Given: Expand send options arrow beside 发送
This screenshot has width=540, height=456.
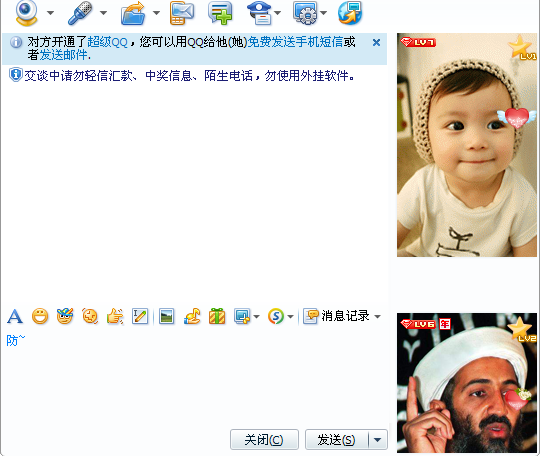Looking at the screenshot, I should pos(378,439).
